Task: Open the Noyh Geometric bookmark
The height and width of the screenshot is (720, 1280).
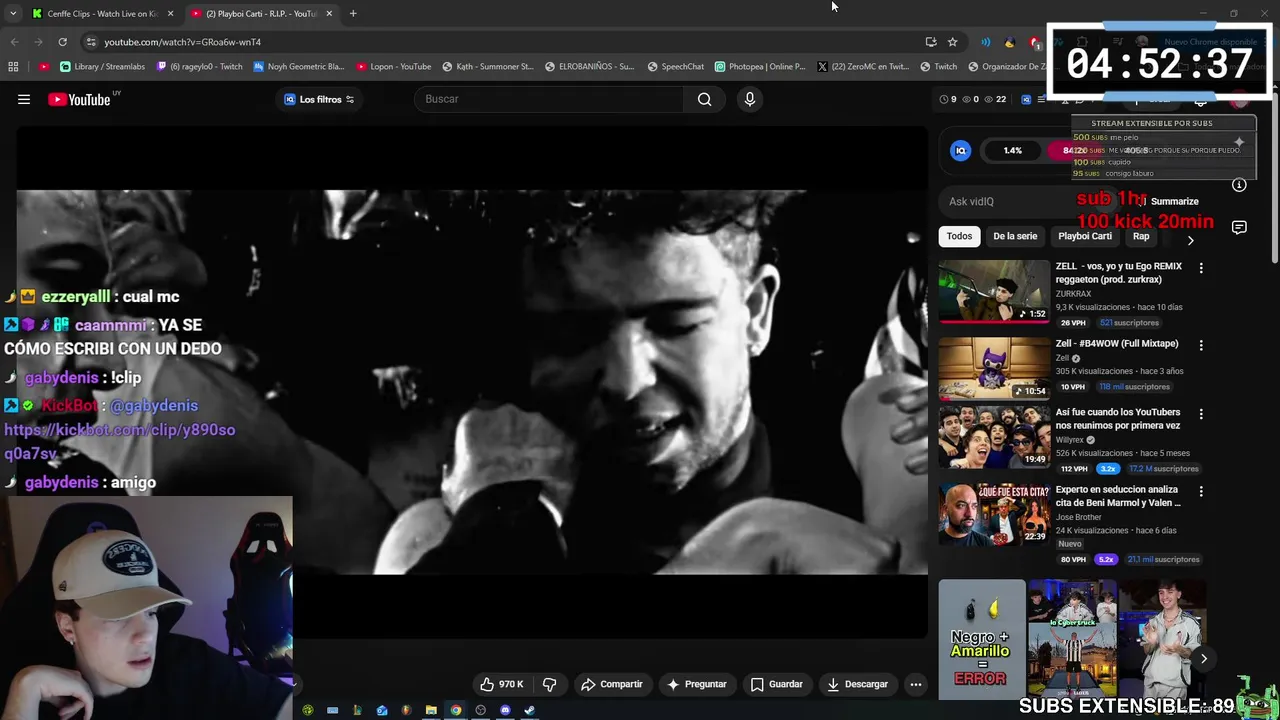Action: pos(299,67)
